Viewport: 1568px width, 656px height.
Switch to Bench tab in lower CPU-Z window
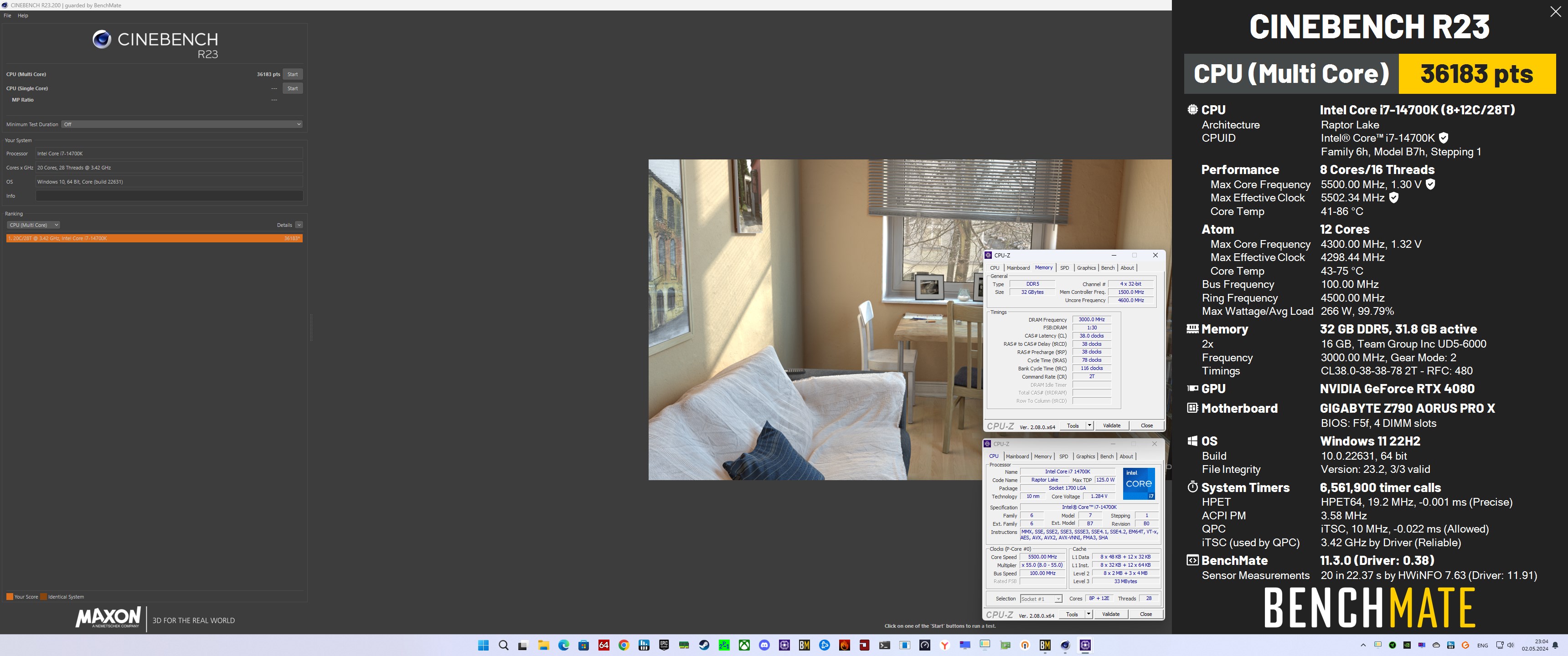(x=1107, y=456)
